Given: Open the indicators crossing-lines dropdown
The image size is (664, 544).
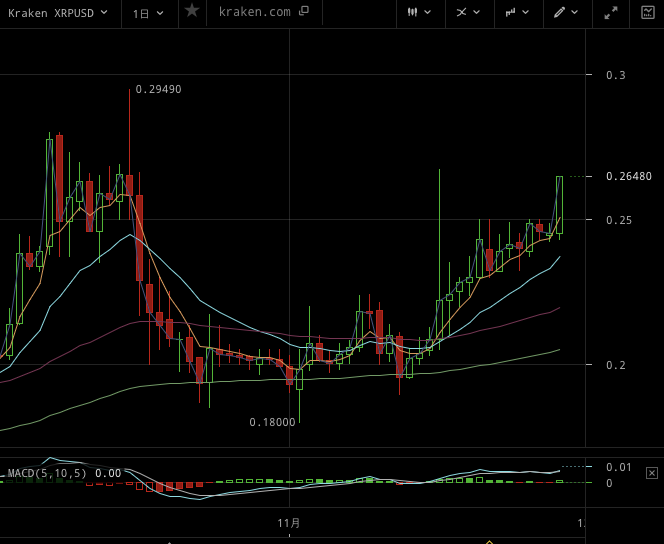Looking at the screenshot, I should [468, 12].
